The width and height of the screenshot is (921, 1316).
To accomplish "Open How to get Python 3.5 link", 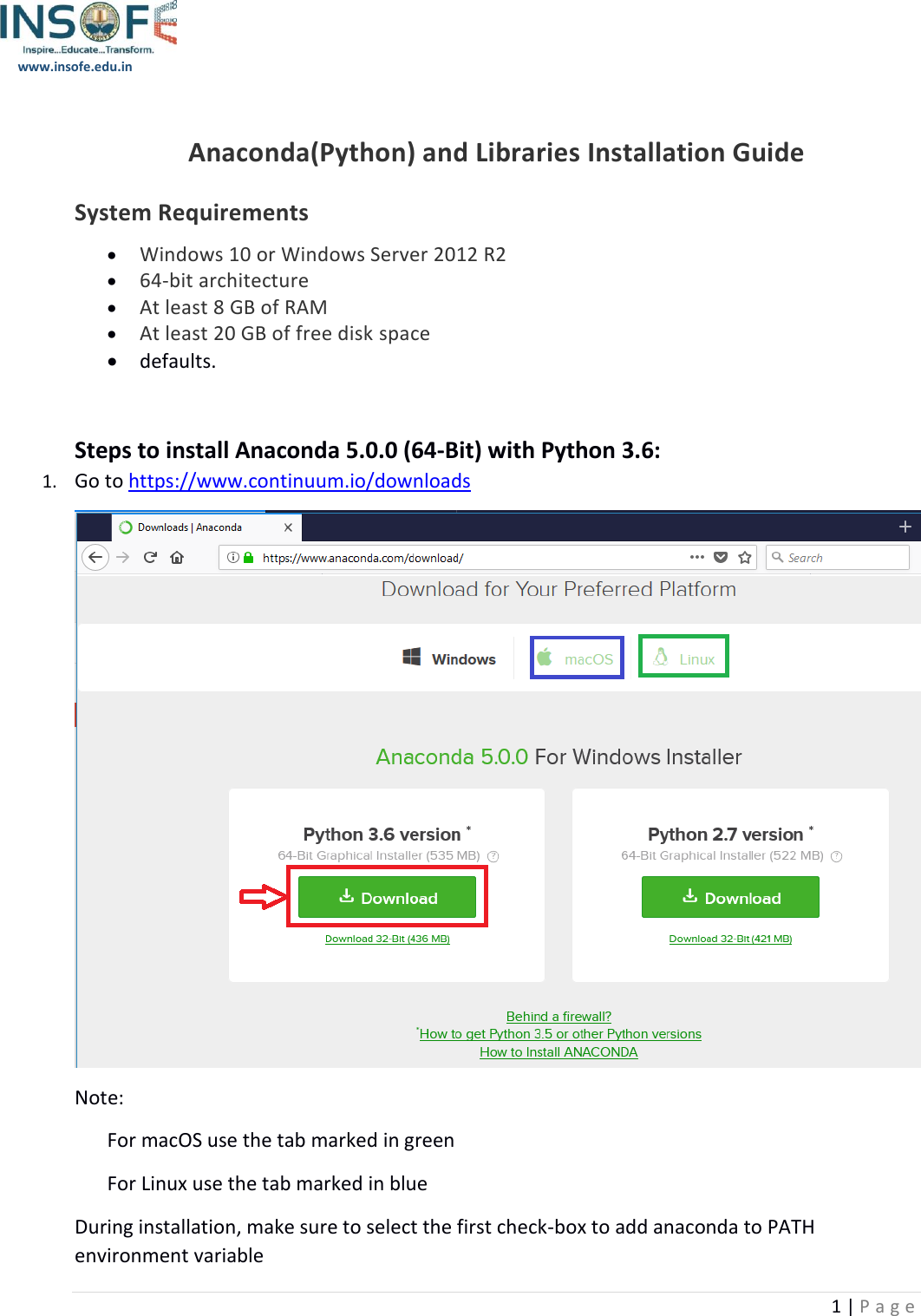I will click(x=560, y=1034).
